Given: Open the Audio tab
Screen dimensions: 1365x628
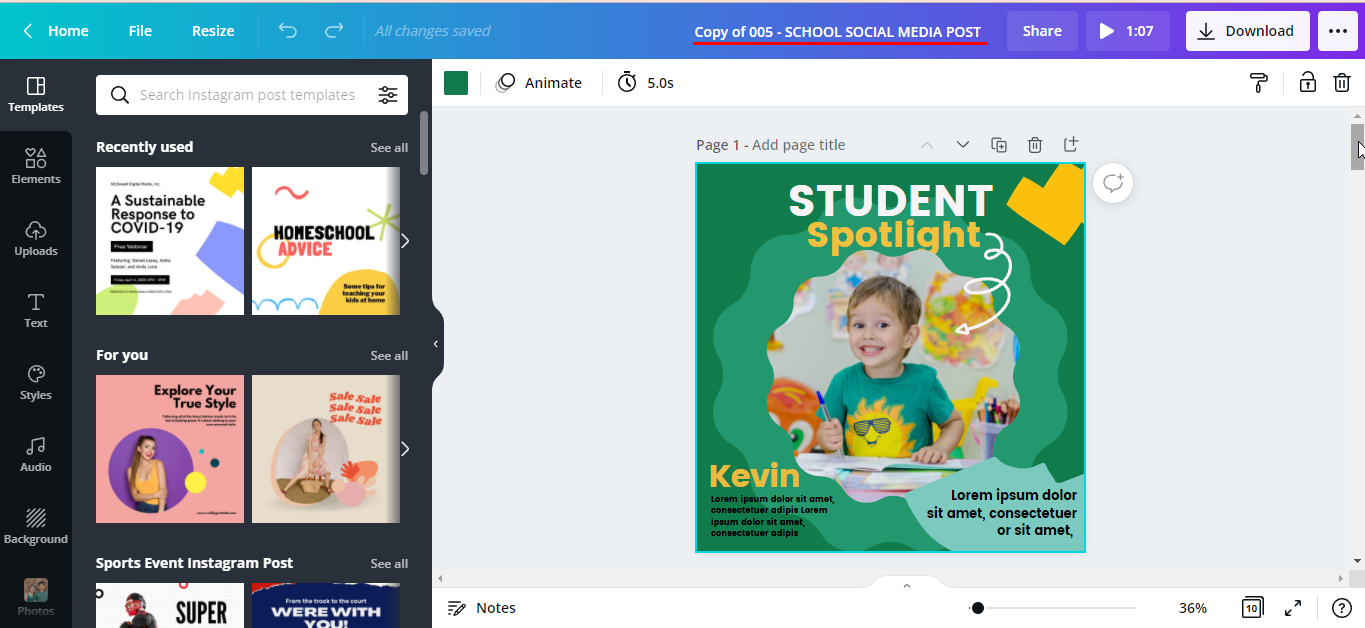Looking at the screenshot, I should pyautogui.click(x=36, y=455).
